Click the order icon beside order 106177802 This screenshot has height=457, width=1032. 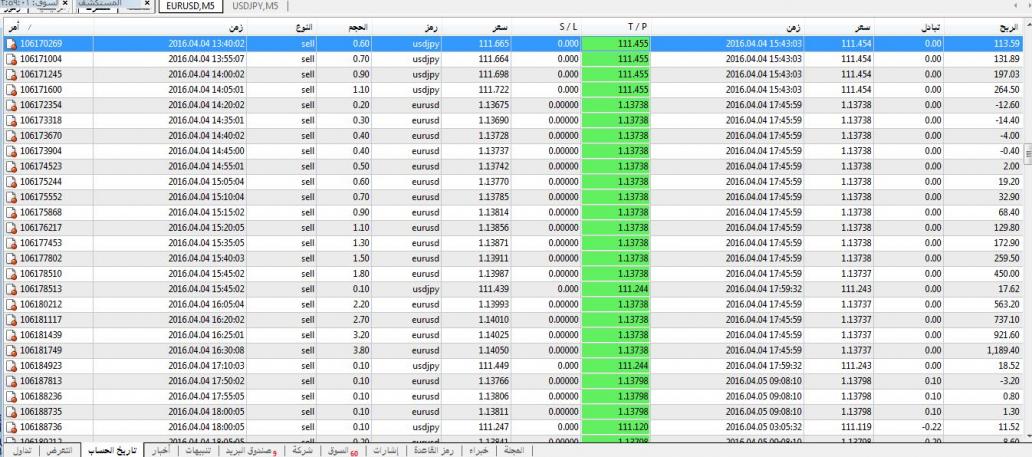point(11,258)
